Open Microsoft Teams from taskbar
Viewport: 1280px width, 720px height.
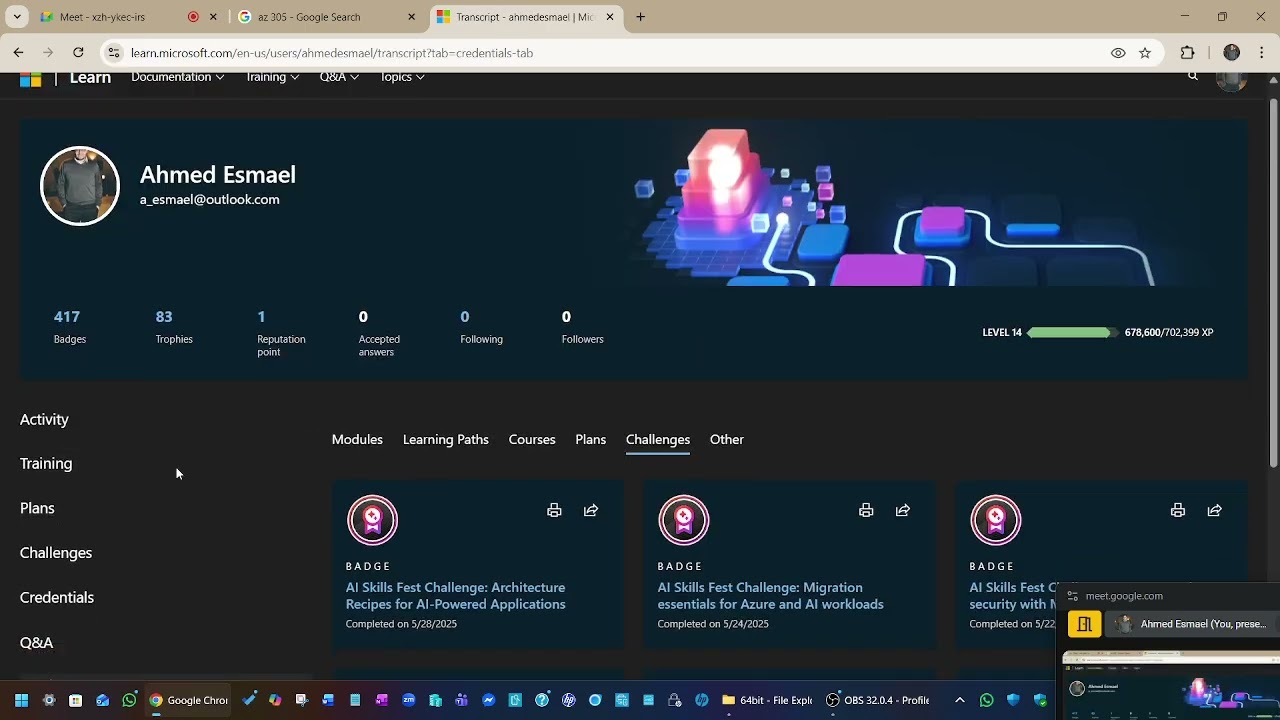click(x=461, y=700)
